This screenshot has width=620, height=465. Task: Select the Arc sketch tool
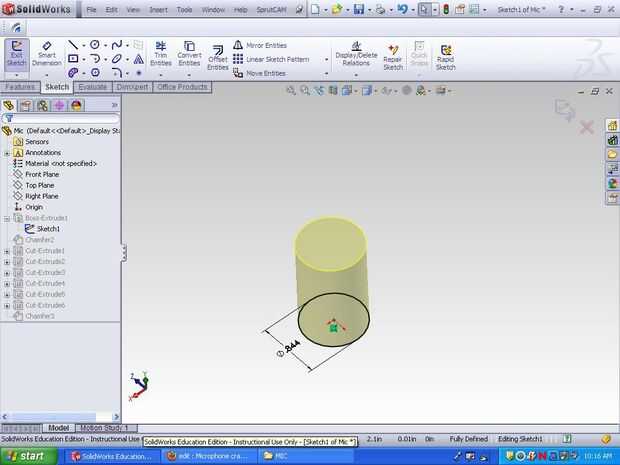point(95,59)
